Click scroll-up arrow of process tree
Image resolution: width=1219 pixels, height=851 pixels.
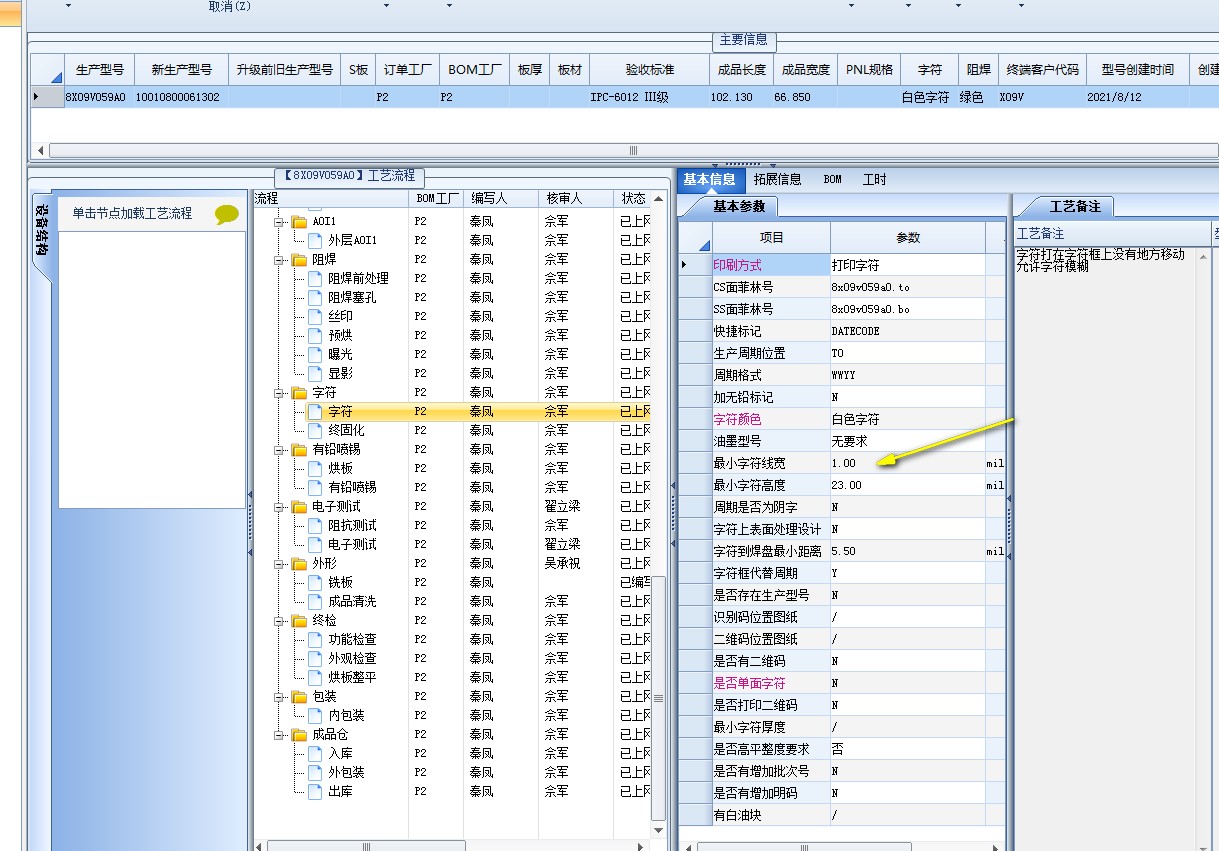[x=658, y=199]
